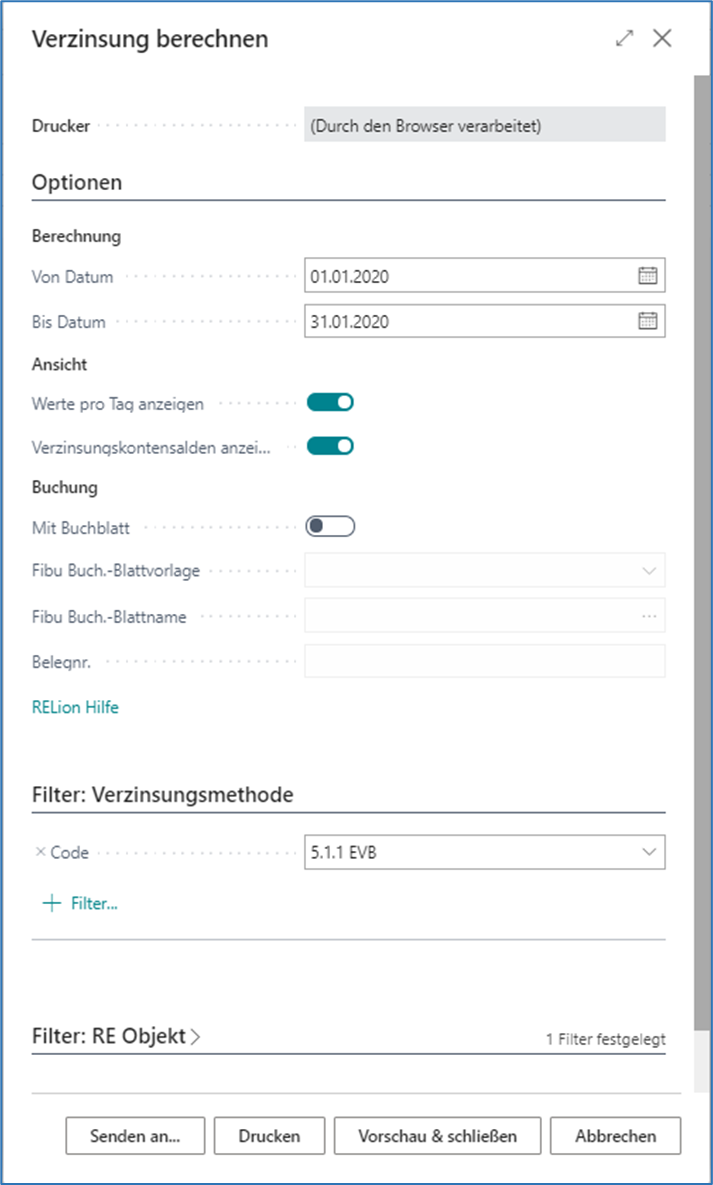Disable Verzinsungskontensalden anzeigen switch
Screen dimensions: 713x1185
click(330, 446)
